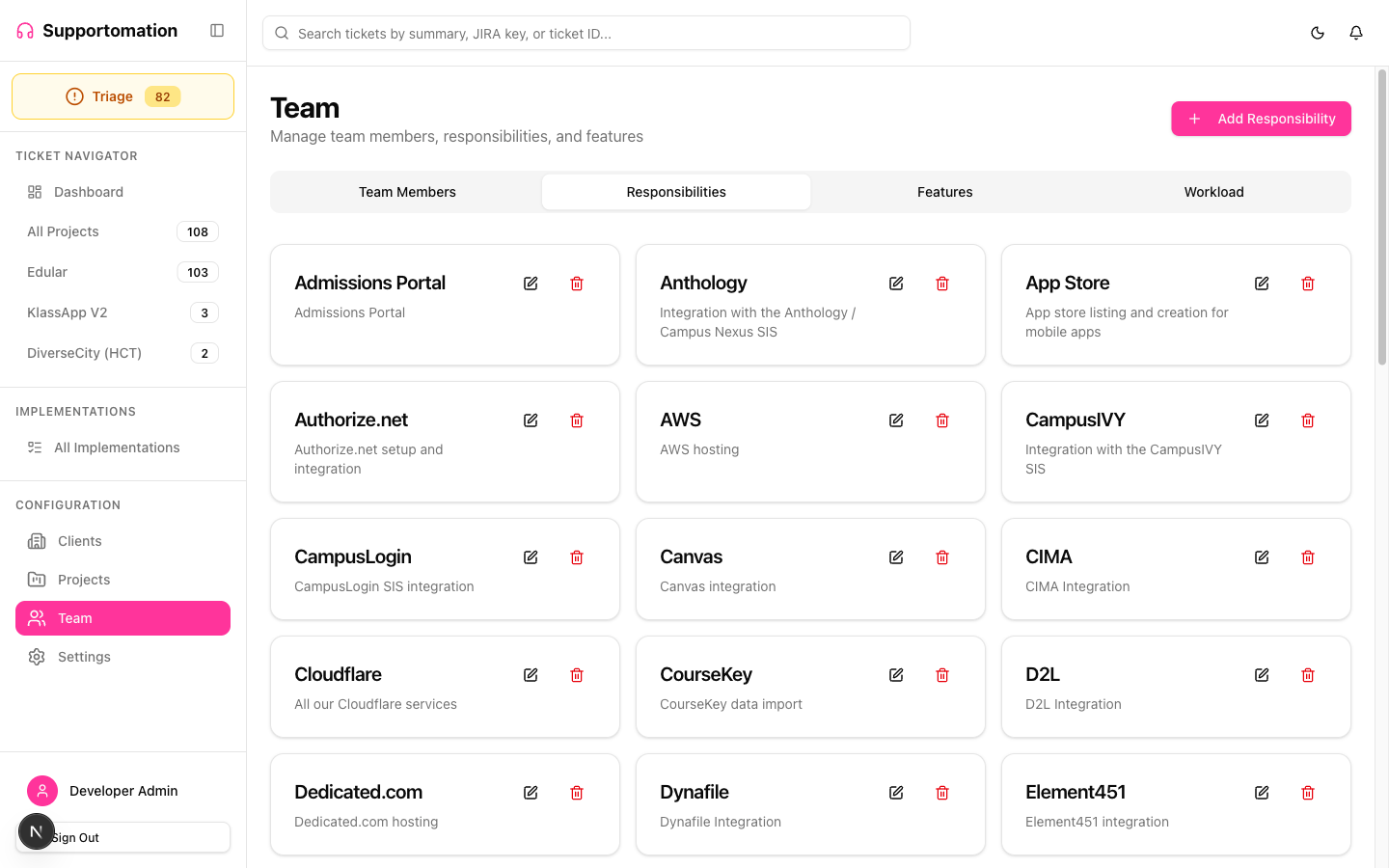Click the Add Responsibility button
This screenshot has width=1389, height=868.
(x=1261, y=119)
